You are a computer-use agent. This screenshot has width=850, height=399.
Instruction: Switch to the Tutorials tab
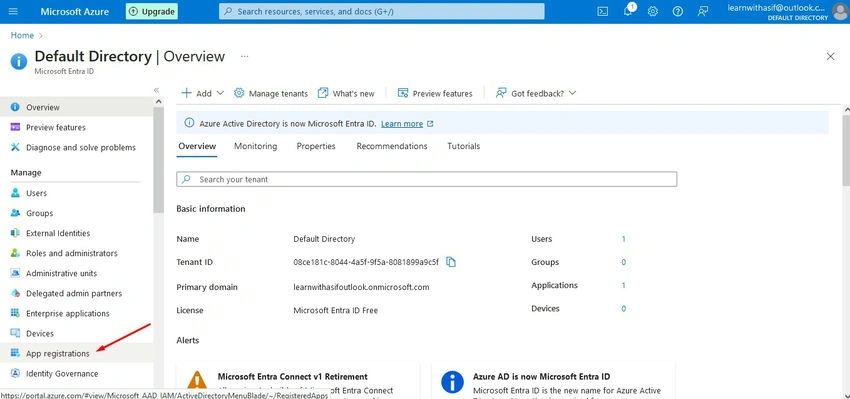tap(463, 146)
